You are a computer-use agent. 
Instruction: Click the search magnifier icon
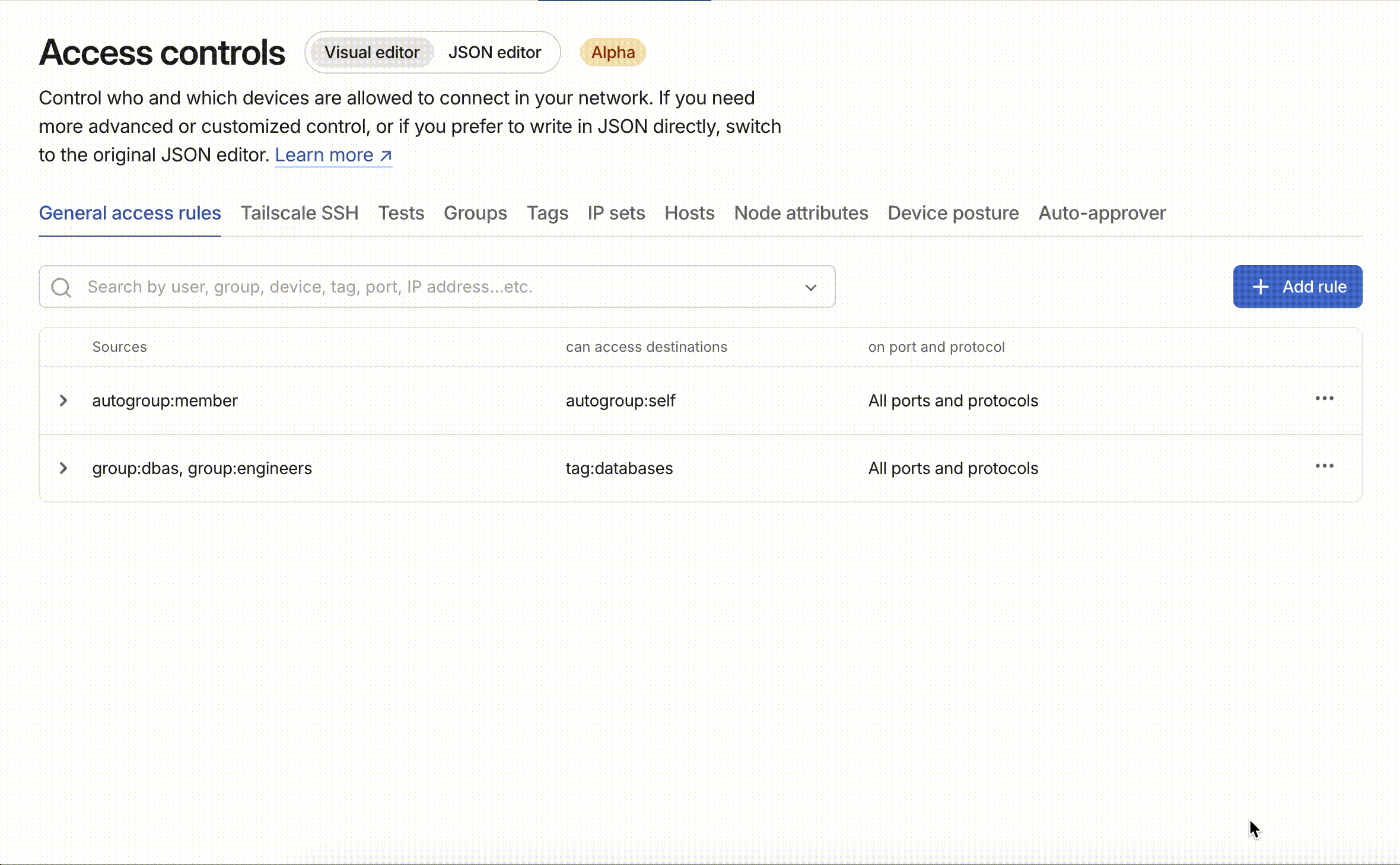[61, 287]
